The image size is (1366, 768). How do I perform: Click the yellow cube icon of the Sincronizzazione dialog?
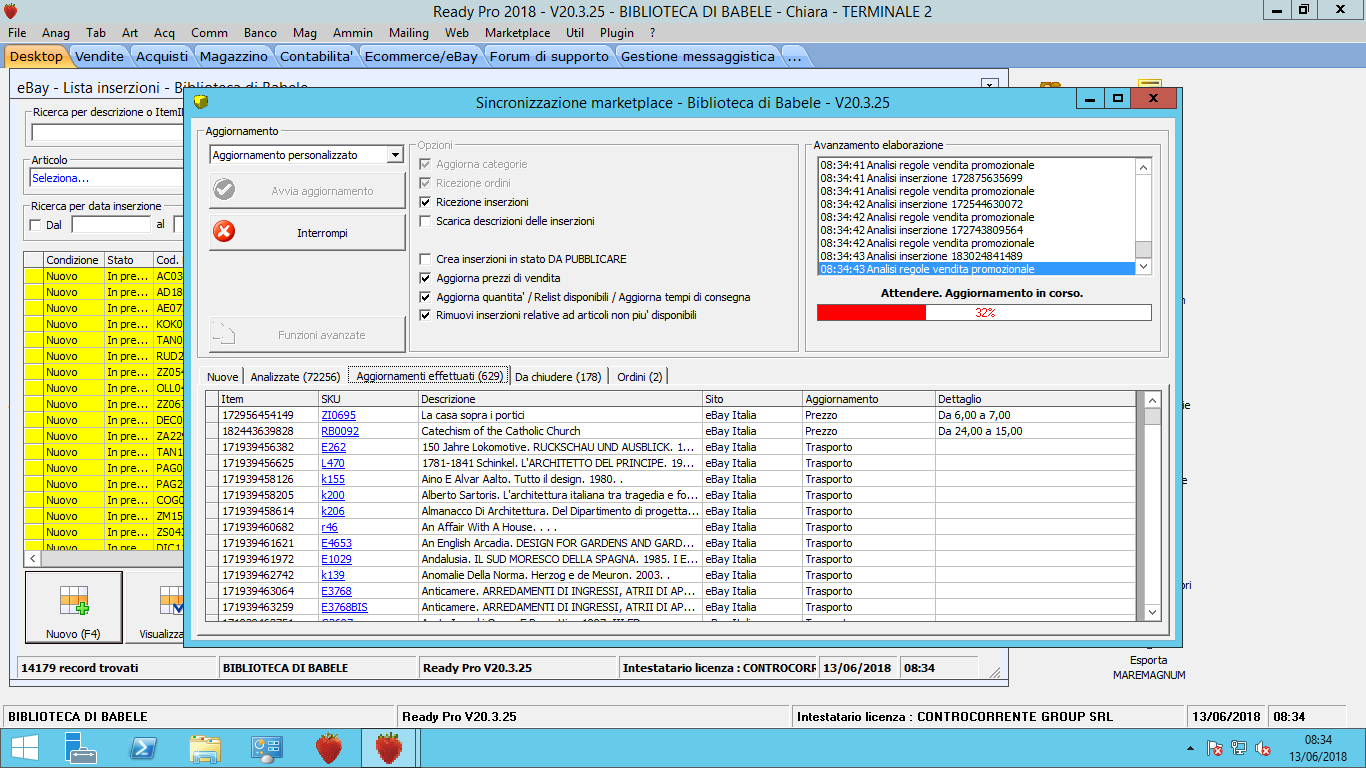(x=201, y=101)
